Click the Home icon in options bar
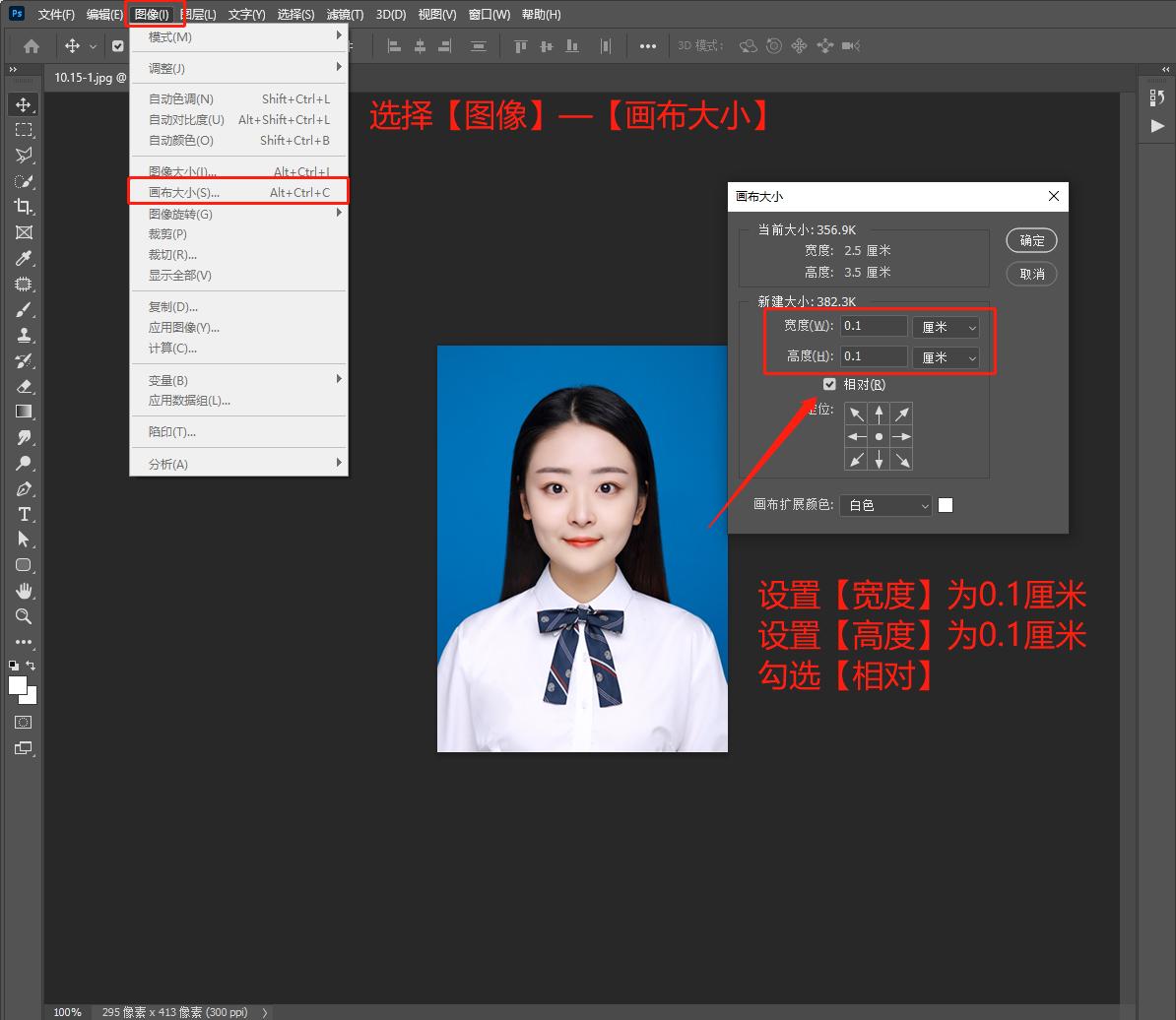Screen dimensions: 1176x1020 [32, 45]
